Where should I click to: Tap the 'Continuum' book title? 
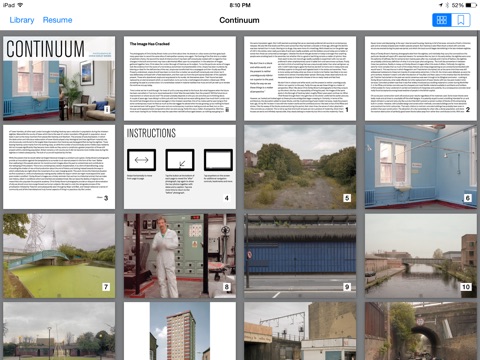(239, 20)
